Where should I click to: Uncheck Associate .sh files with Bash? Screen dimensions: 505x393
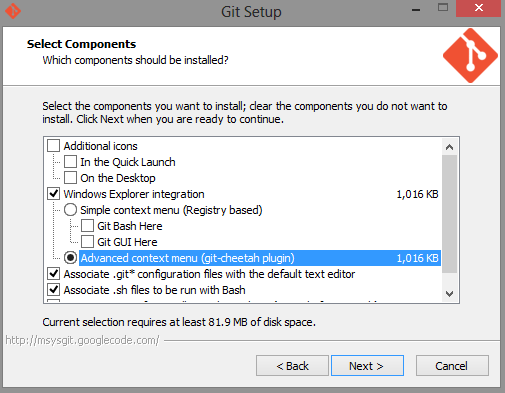tap(53, 290)
